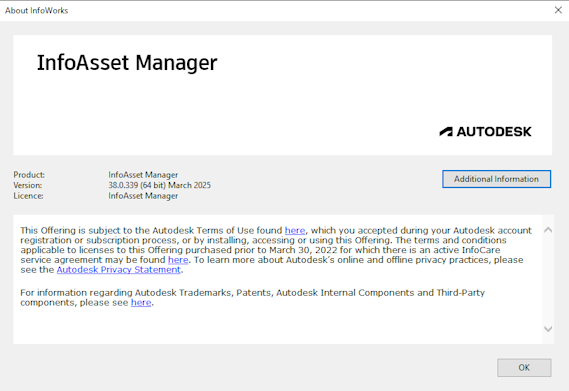Click the InfoAsset Manager large heading
The height and width of the screenshot is (391, 569).
tap(127, 63)
